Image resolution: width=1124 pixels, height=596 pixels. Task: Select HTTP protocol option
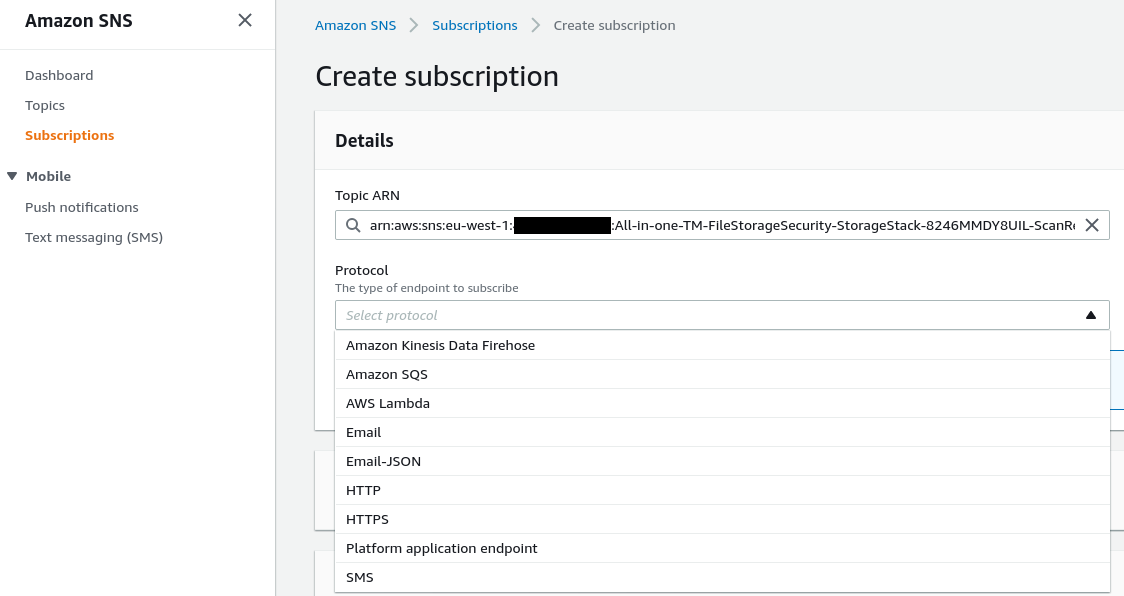coord(722,491)
